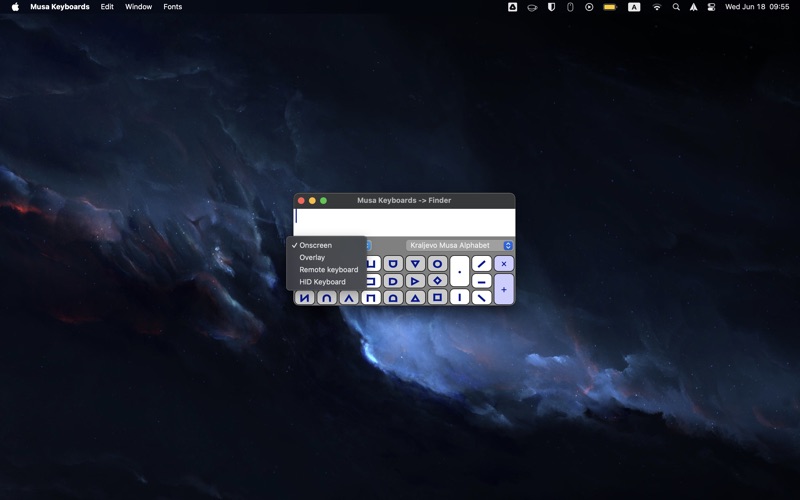Tap the downward triangle key

415,264
